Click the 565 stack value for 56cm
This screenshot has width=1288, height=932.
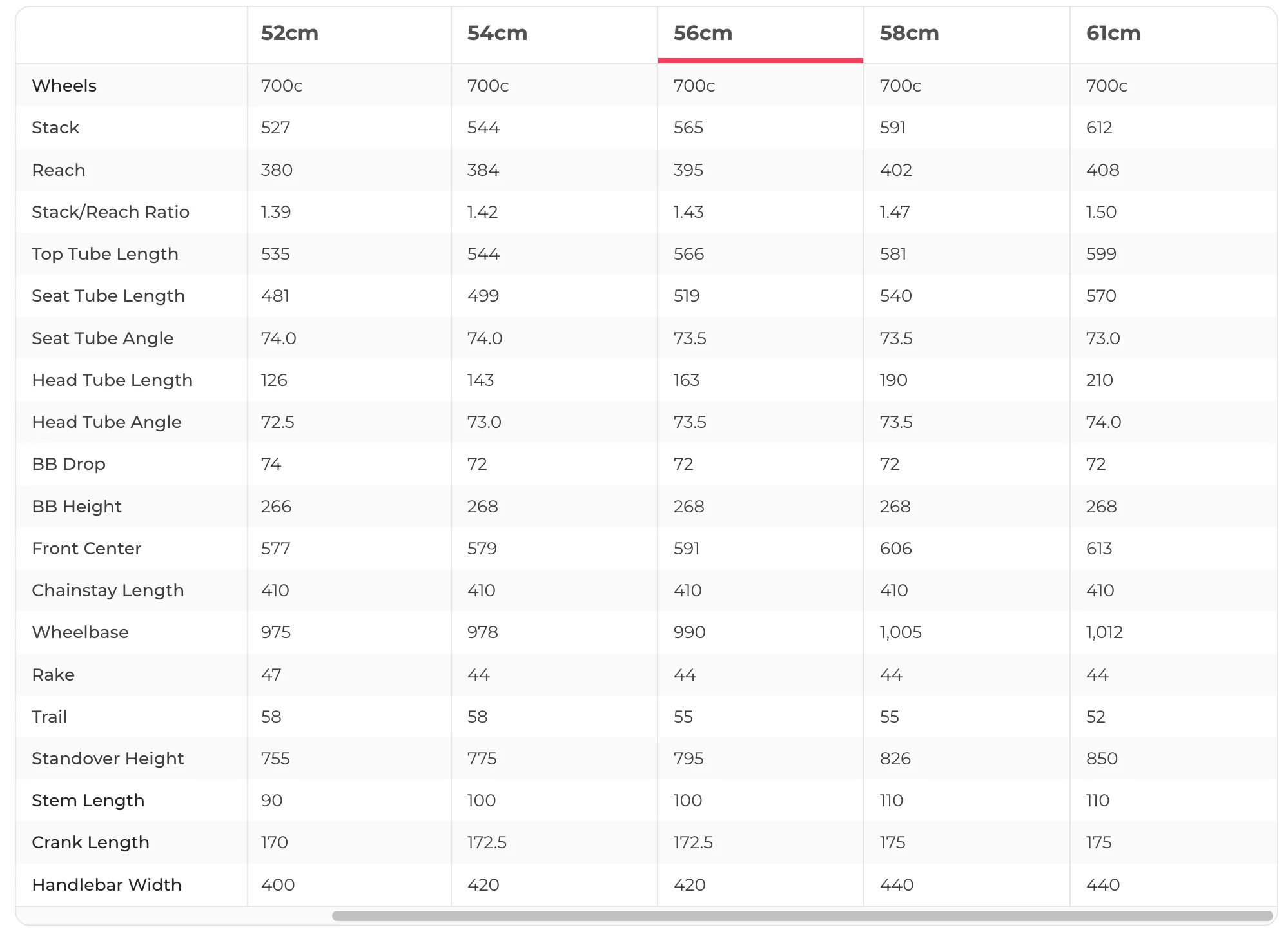coord(688,128)
